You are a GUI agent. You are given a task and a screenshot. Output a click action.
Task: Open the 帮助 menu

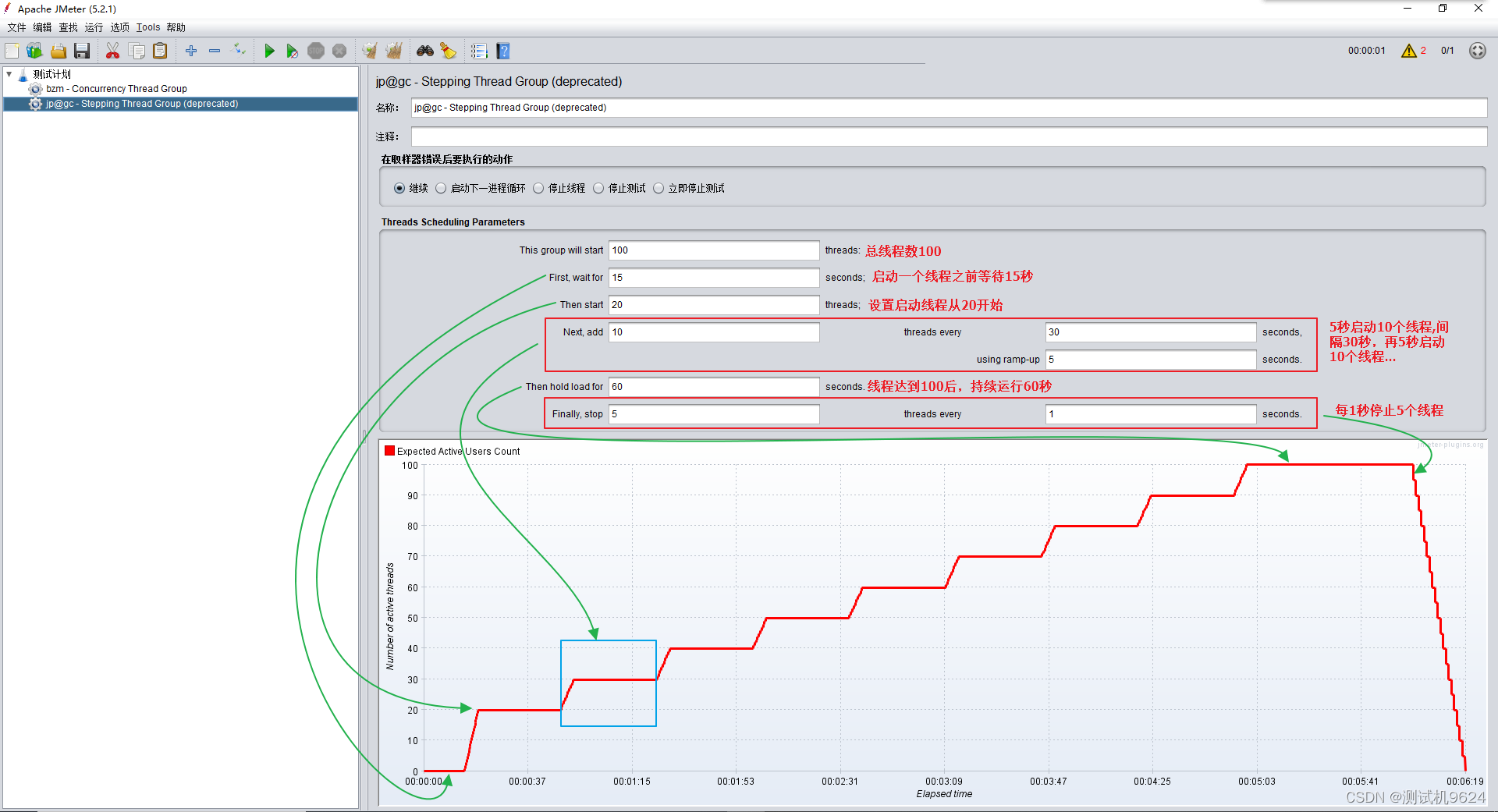(x=176, y=27)
